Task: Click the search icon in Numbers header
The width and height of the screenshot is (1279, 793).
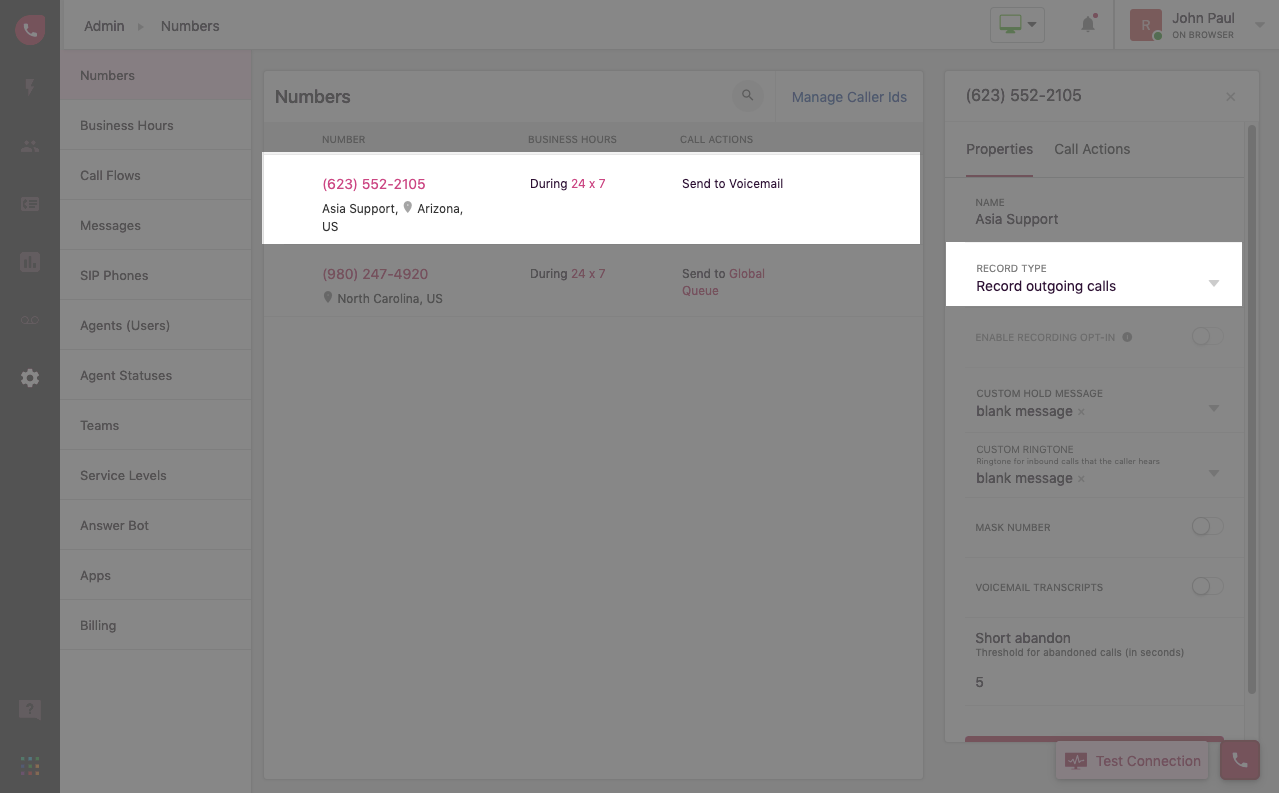Action: [747, 96]
